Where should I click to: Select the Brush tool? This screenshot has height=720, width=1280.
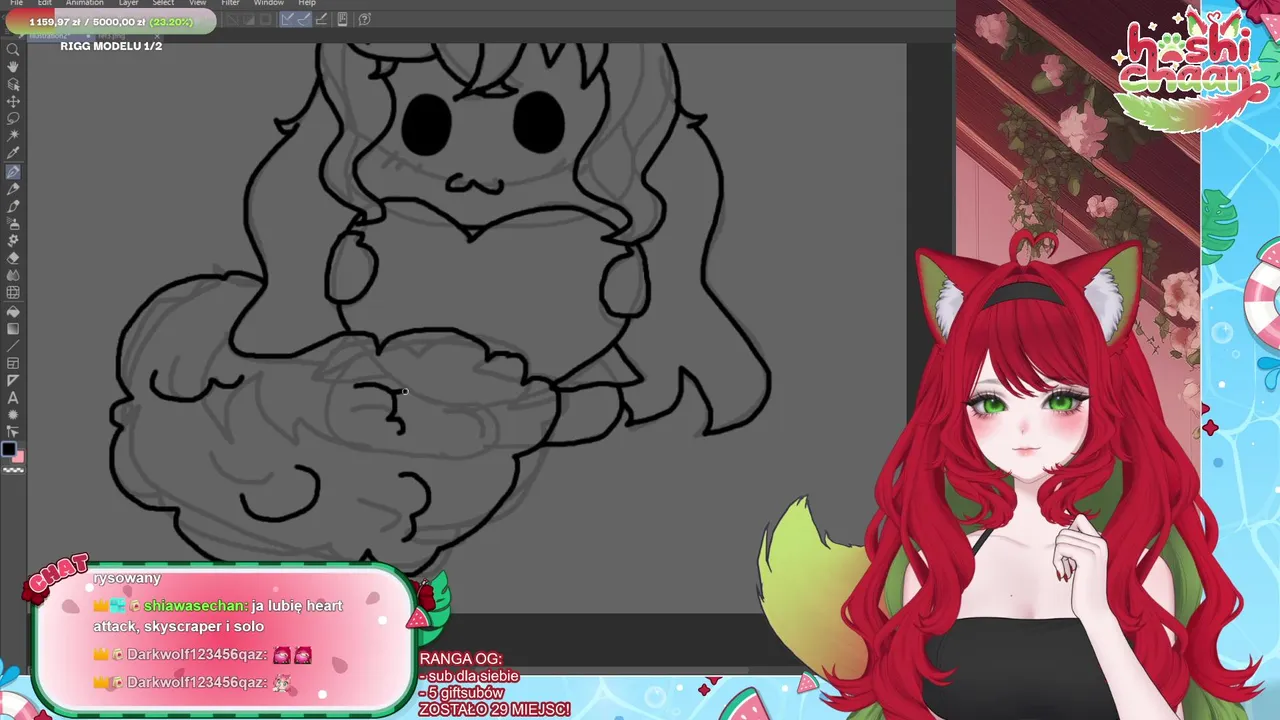pos(13,206)
